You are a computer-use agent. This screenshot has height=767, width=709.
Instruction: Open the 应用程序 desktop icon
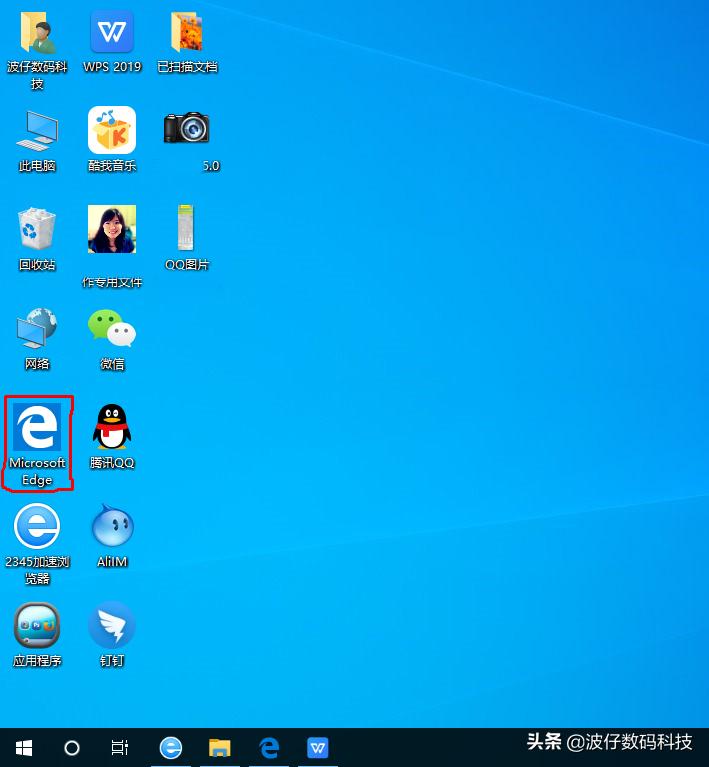[37, 625]
